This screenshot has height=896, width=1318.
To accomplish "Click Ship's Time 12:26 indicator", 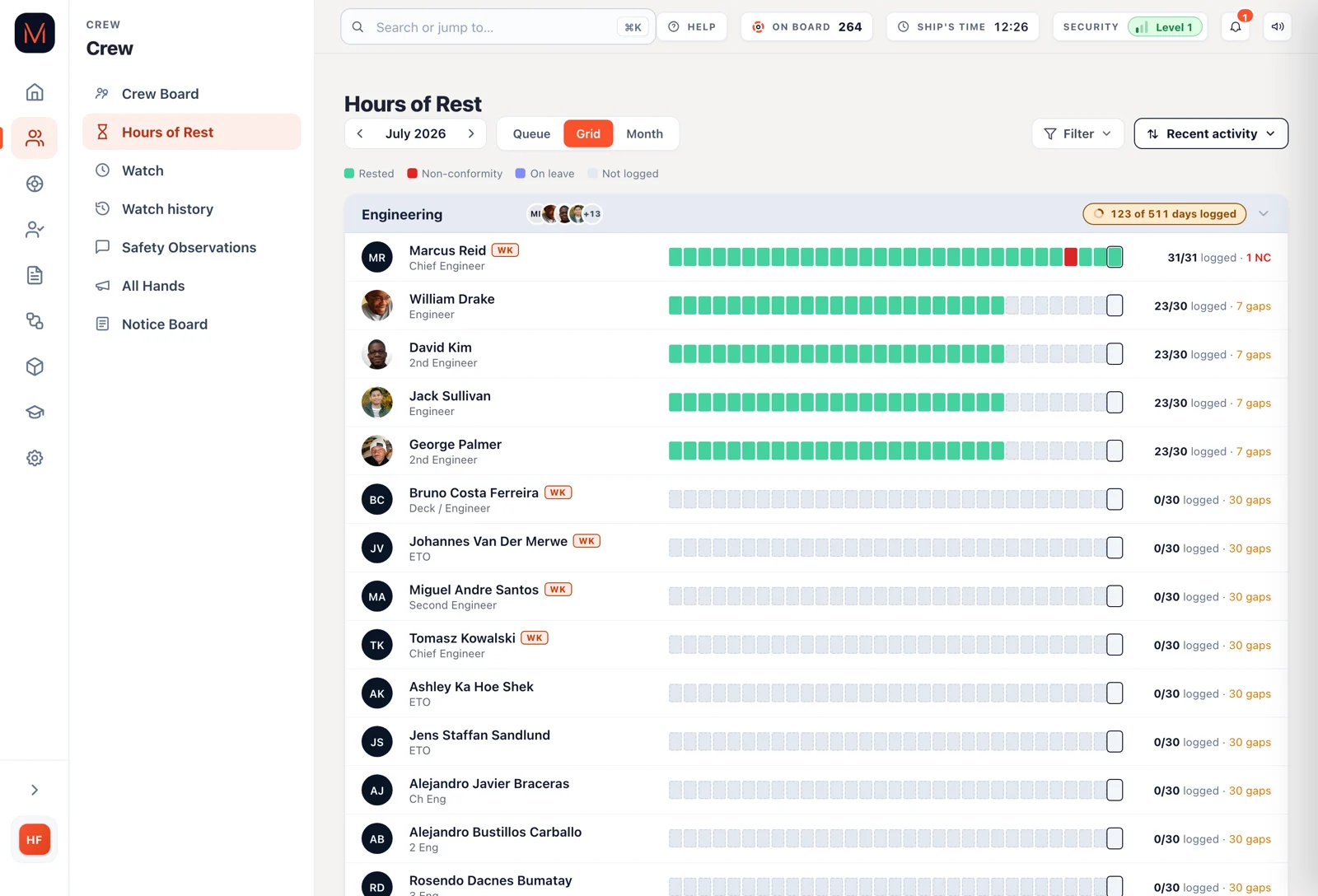I will click(x=963, y=27).
